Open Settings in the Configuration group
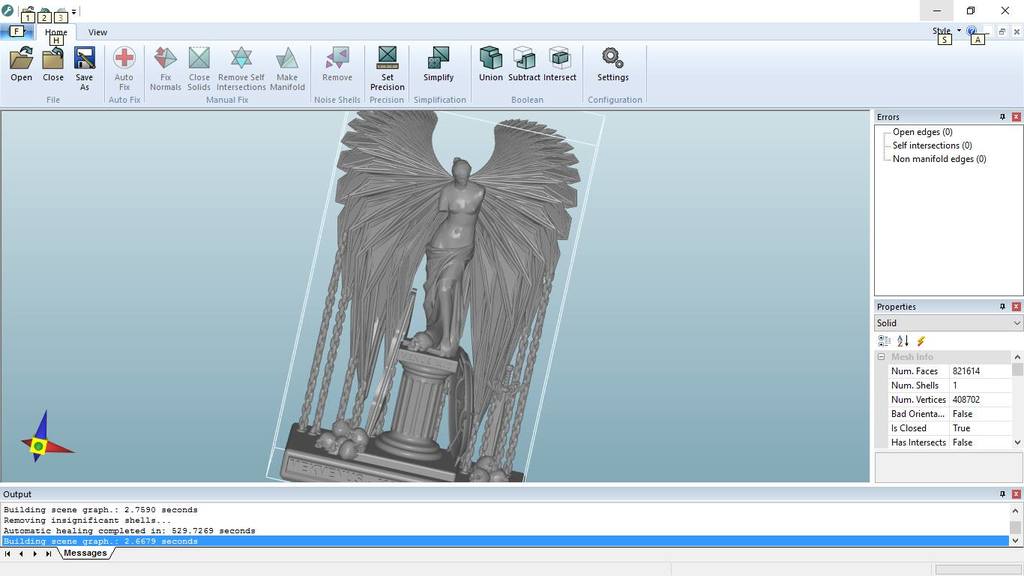1024x576 pixels. click(613, 63)
